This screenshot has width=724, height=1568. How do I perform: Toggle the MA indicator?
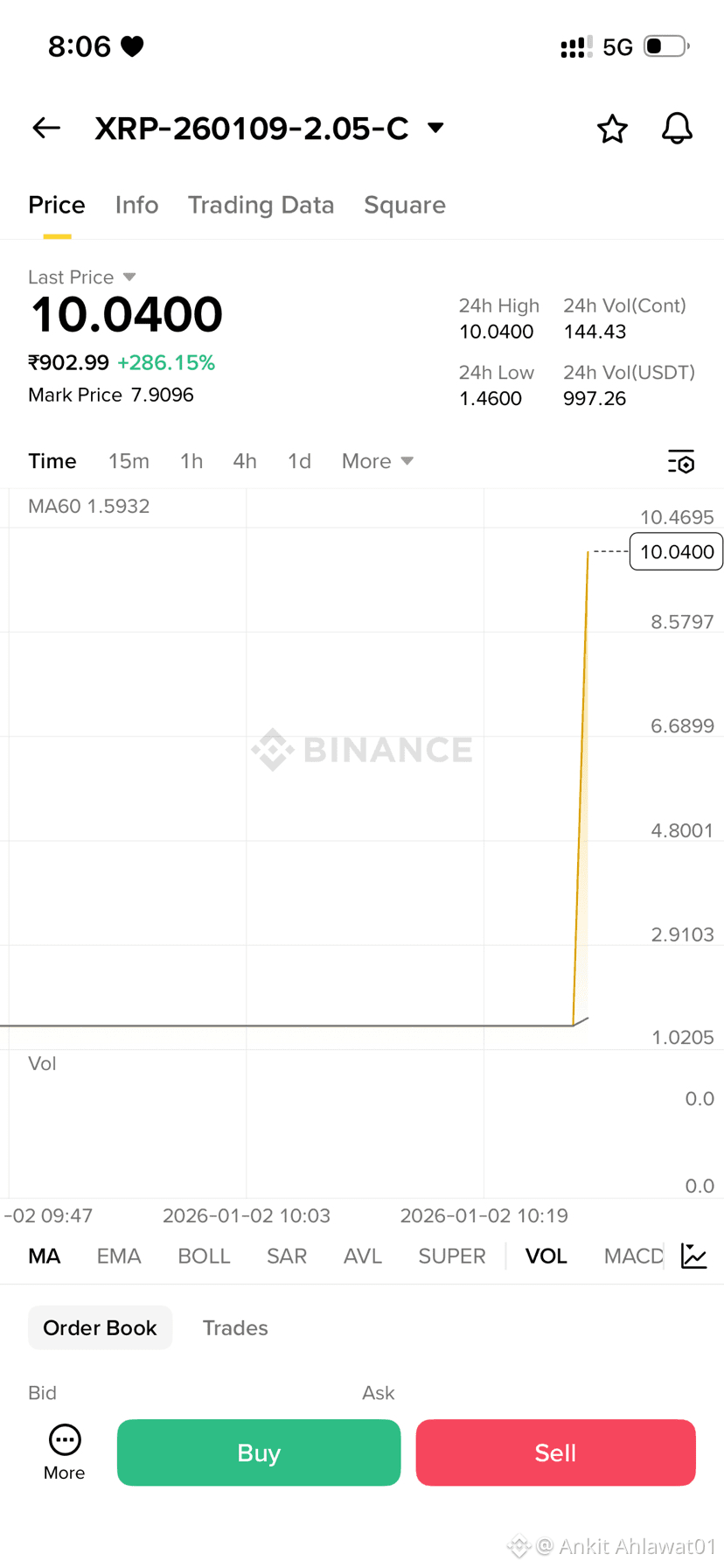pyautogui.click(x=45, y=1256)
